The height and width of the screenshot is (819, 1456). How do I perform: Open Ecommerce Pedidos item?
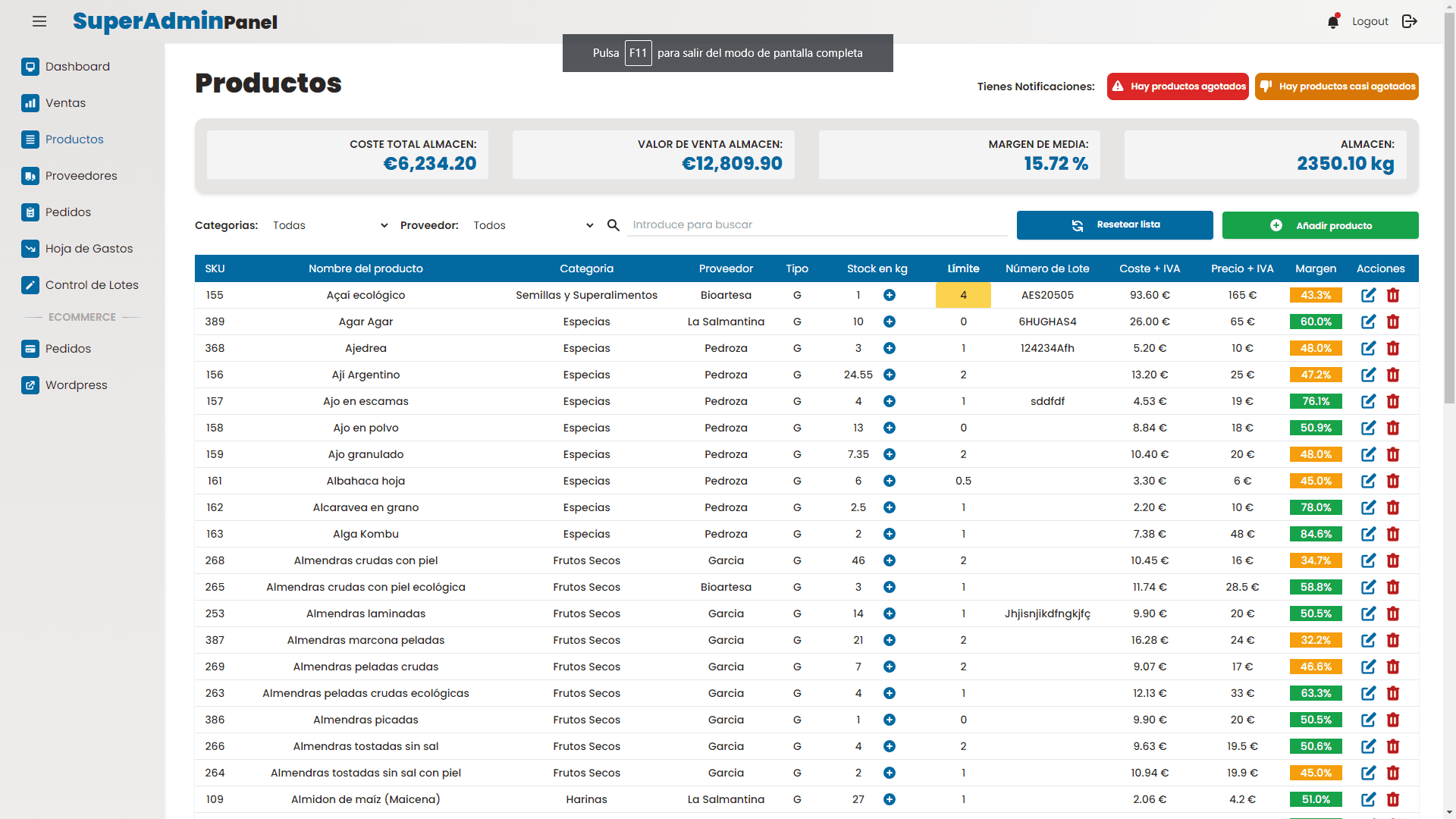coord(67,349)
